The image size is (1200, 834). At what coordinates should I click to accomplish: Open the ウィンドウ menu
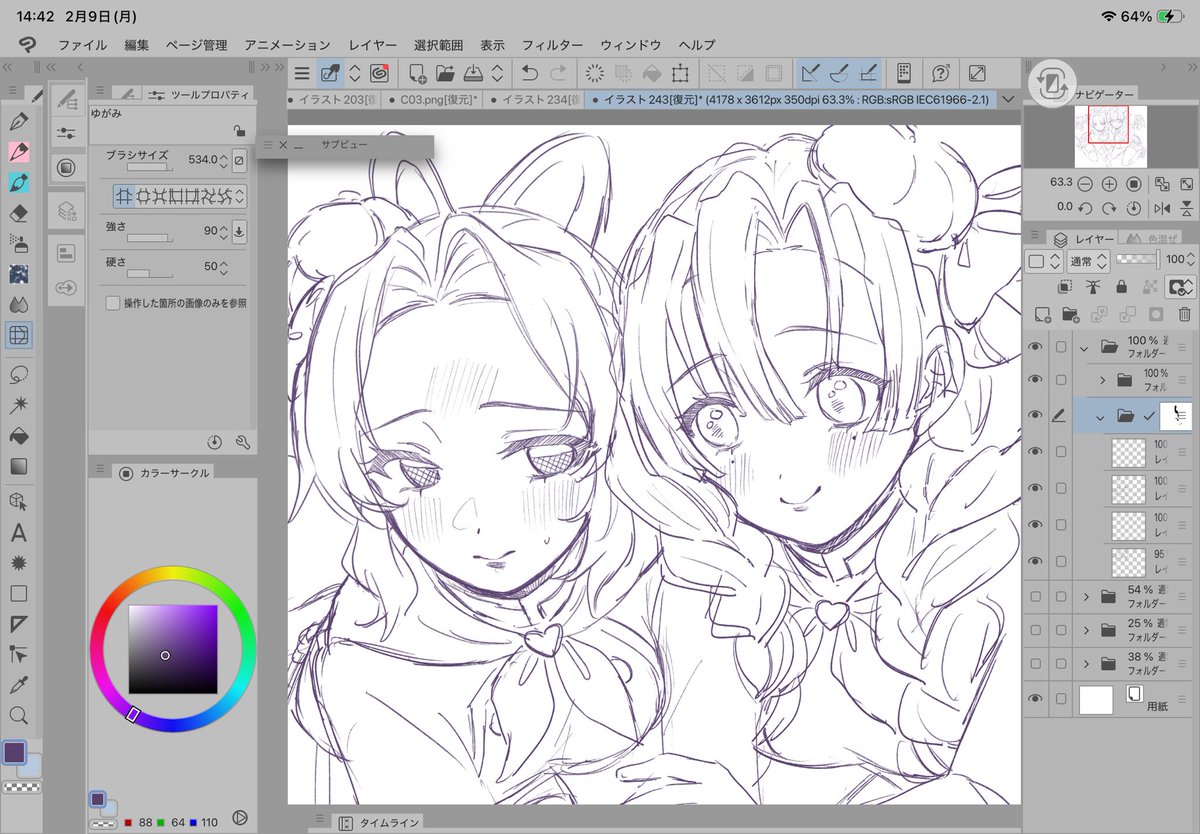(x=631, y=45)
